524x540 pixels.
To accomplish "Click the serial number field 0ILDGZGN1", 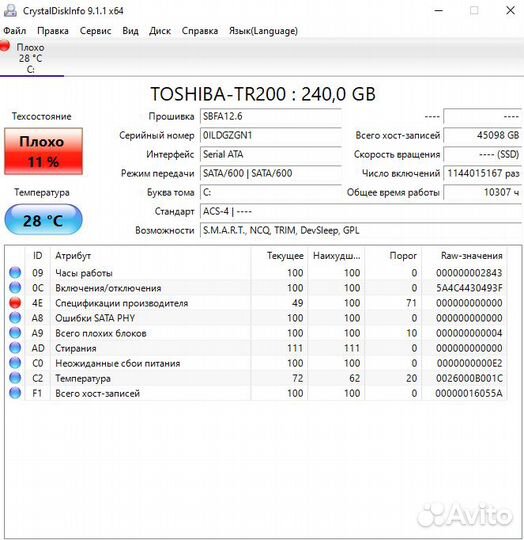I will click(x=271, y=135).
